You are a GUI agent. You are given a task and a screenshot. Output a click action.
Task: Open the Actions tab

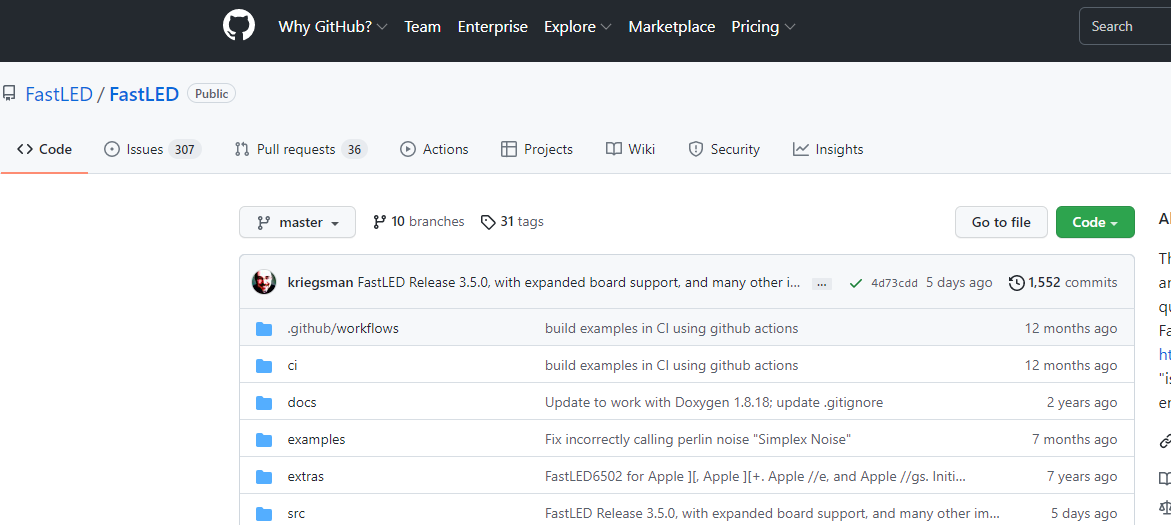[434, 149]
